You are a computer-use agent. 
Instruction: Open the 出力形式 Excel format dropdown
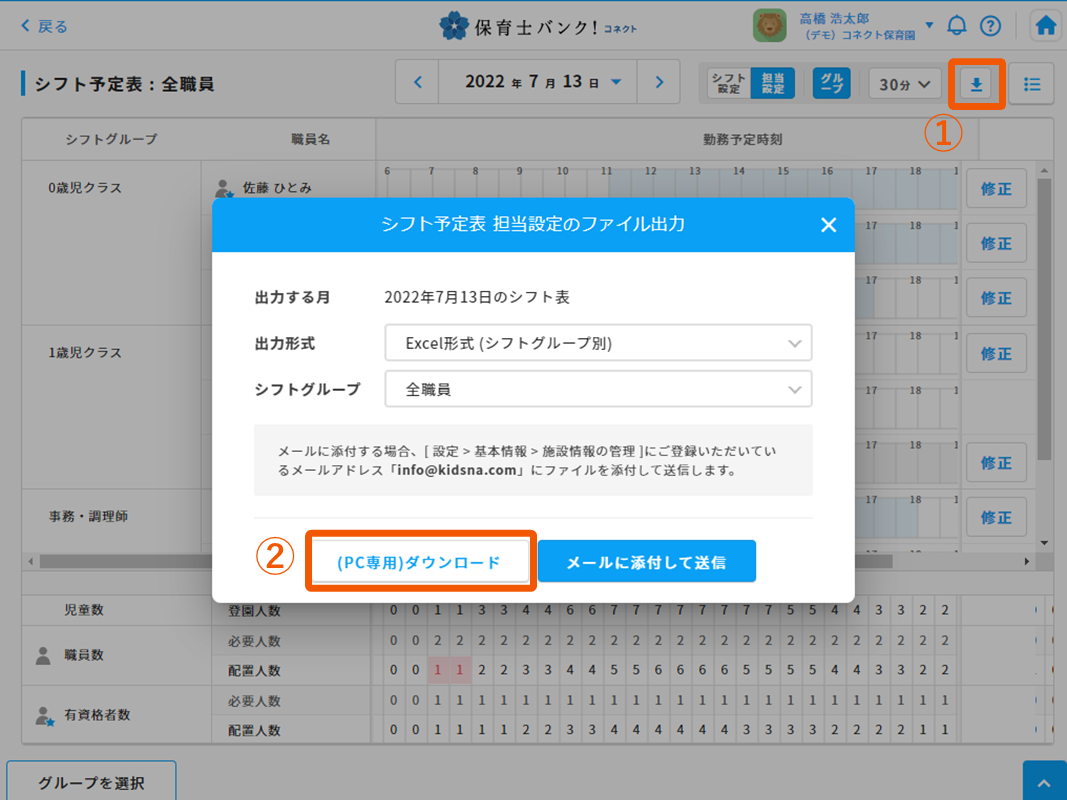pos(598,343)
